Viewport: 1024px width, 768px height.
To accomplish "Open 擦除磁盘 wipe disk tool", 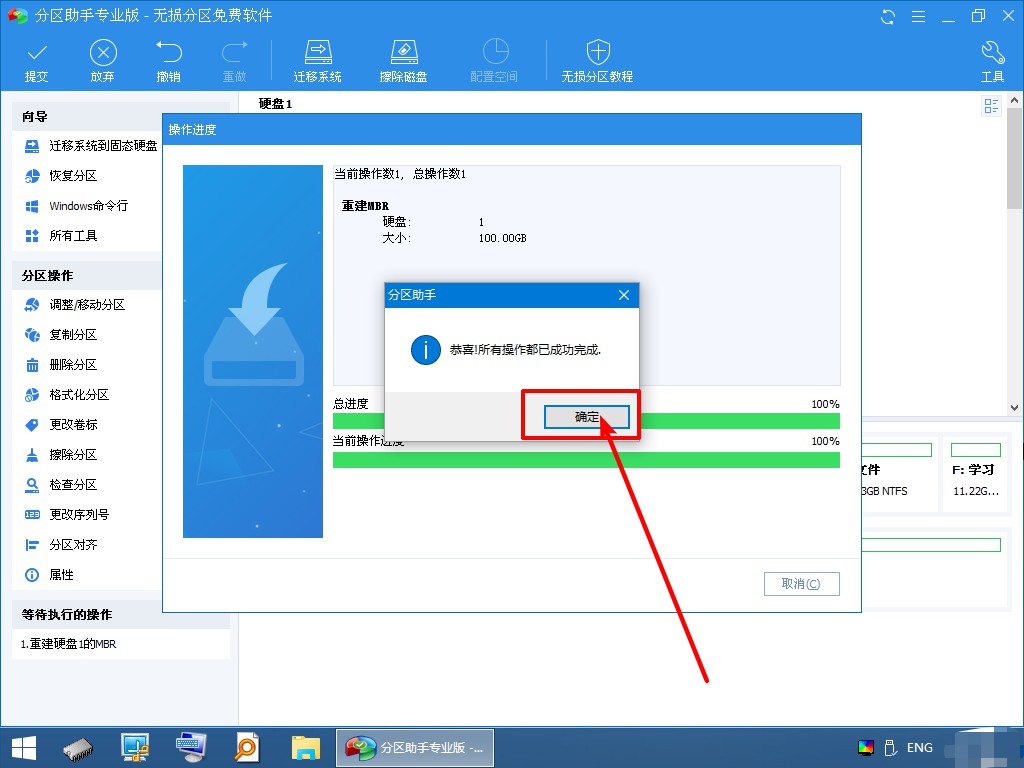I will pos(404,61).
